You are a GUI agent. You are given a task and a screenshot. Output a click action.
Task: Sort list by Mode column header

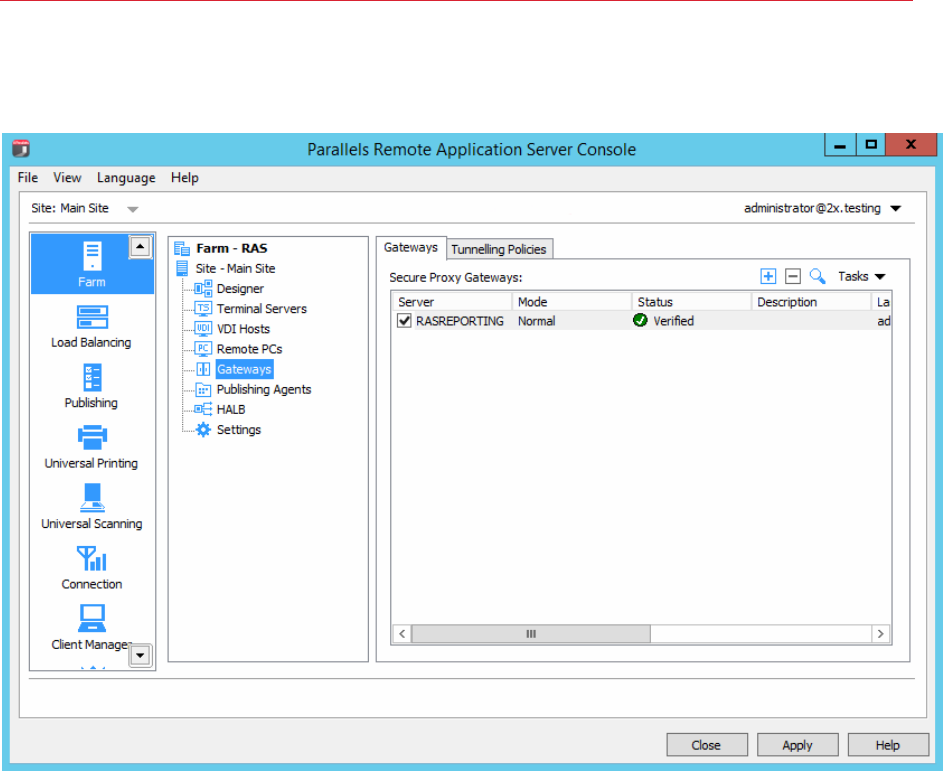coord(571,302)
